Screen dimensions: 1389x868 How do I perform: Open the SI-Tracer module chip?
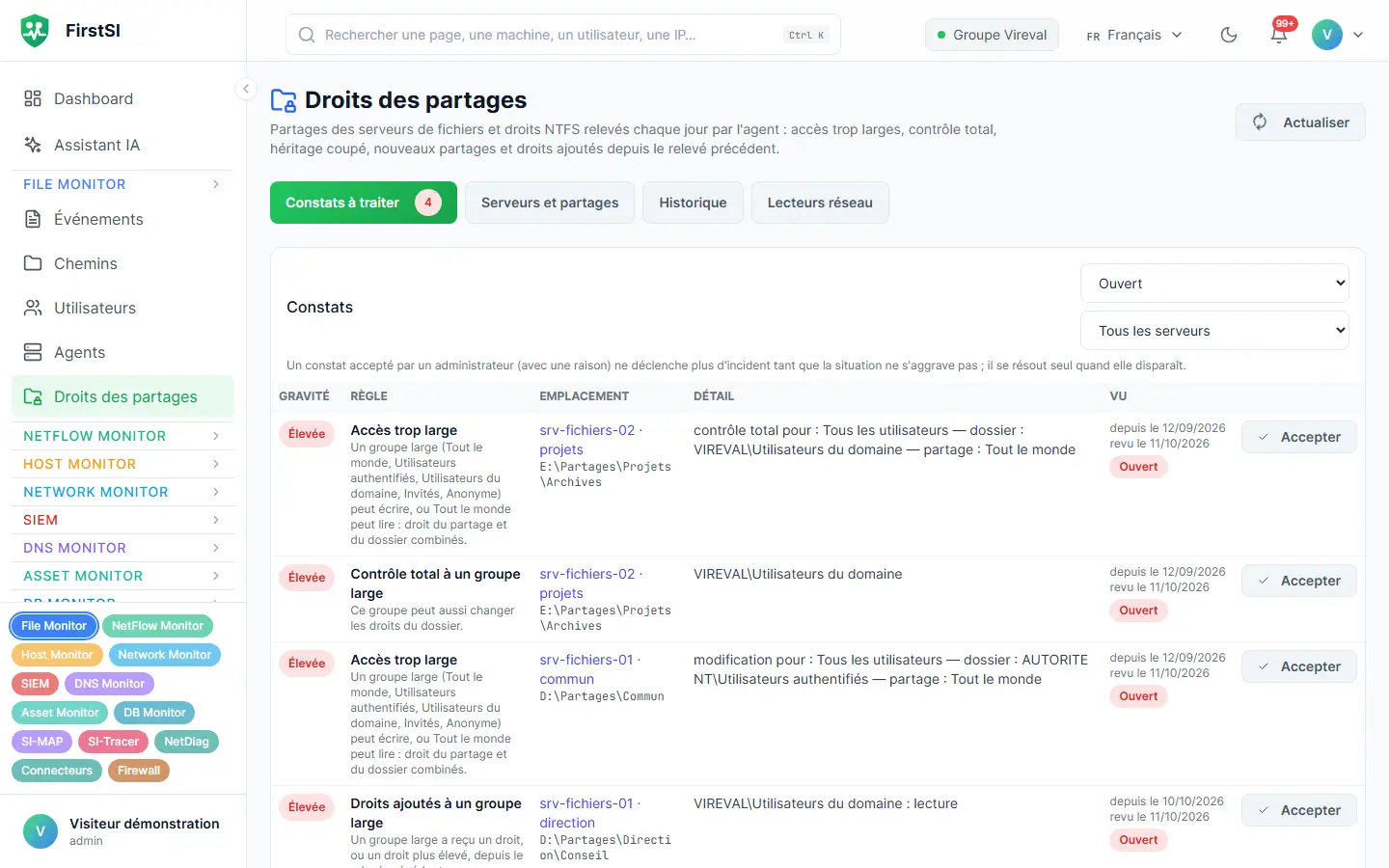pyautogui.click(x=113, y=742)
